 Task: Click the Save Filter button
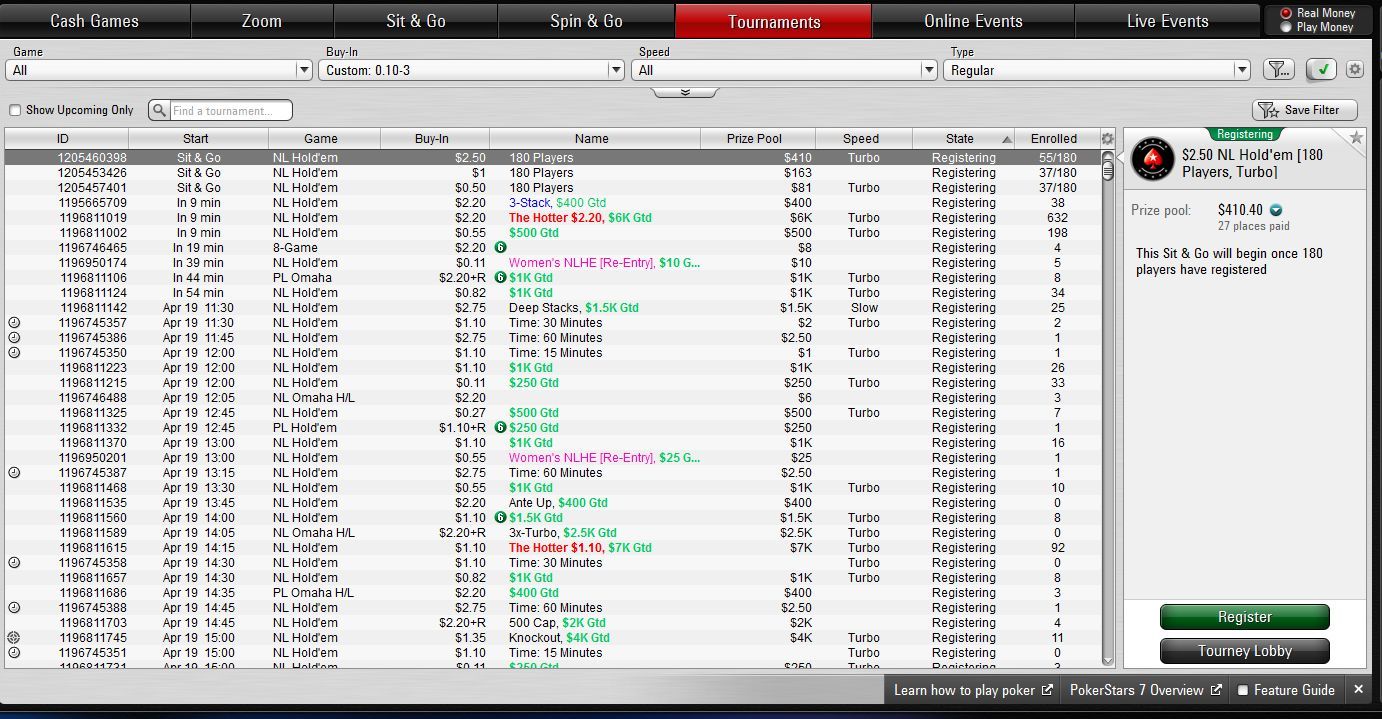[1304, 110]
